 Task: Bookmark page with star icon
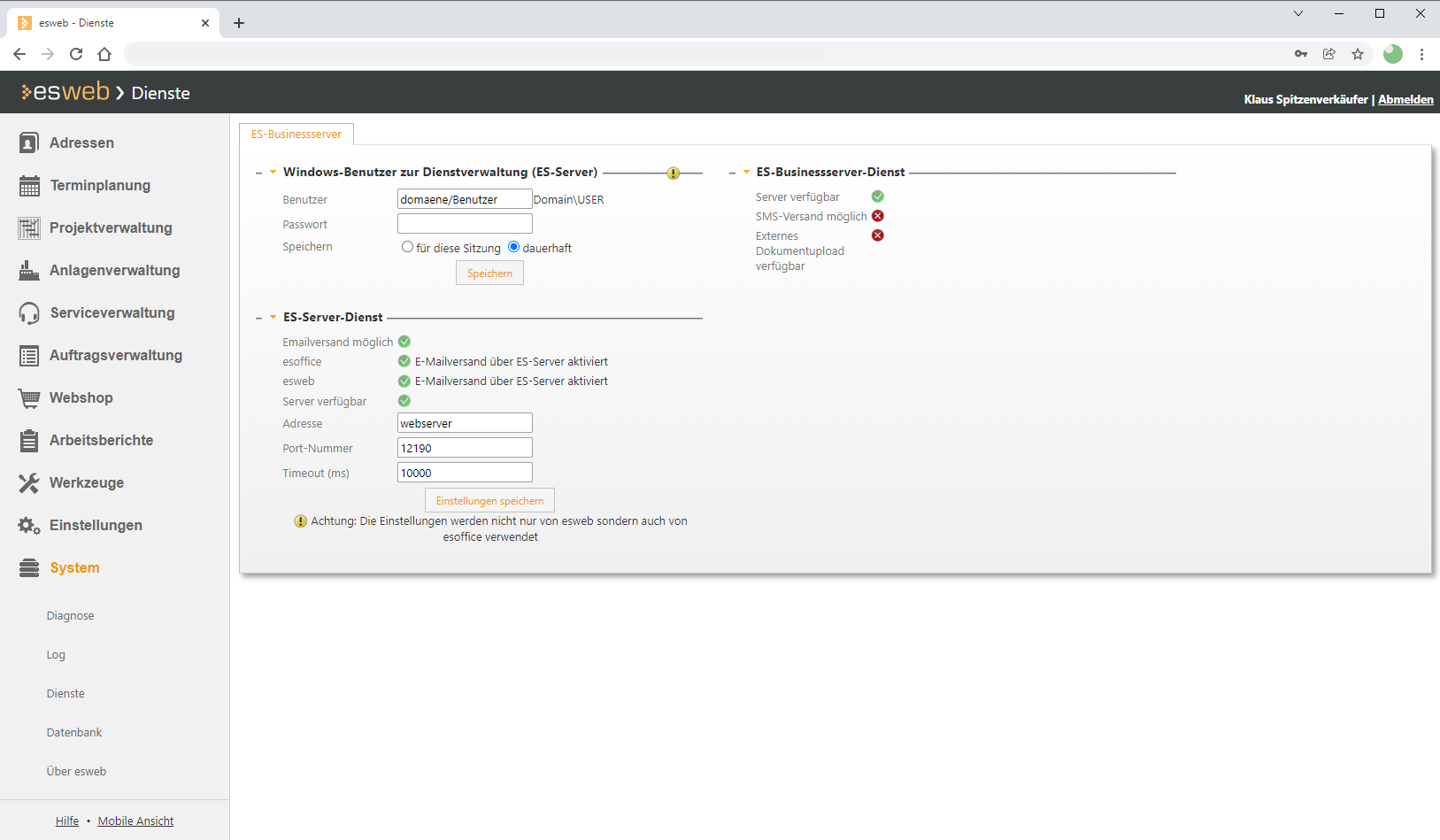point(1358,54)
